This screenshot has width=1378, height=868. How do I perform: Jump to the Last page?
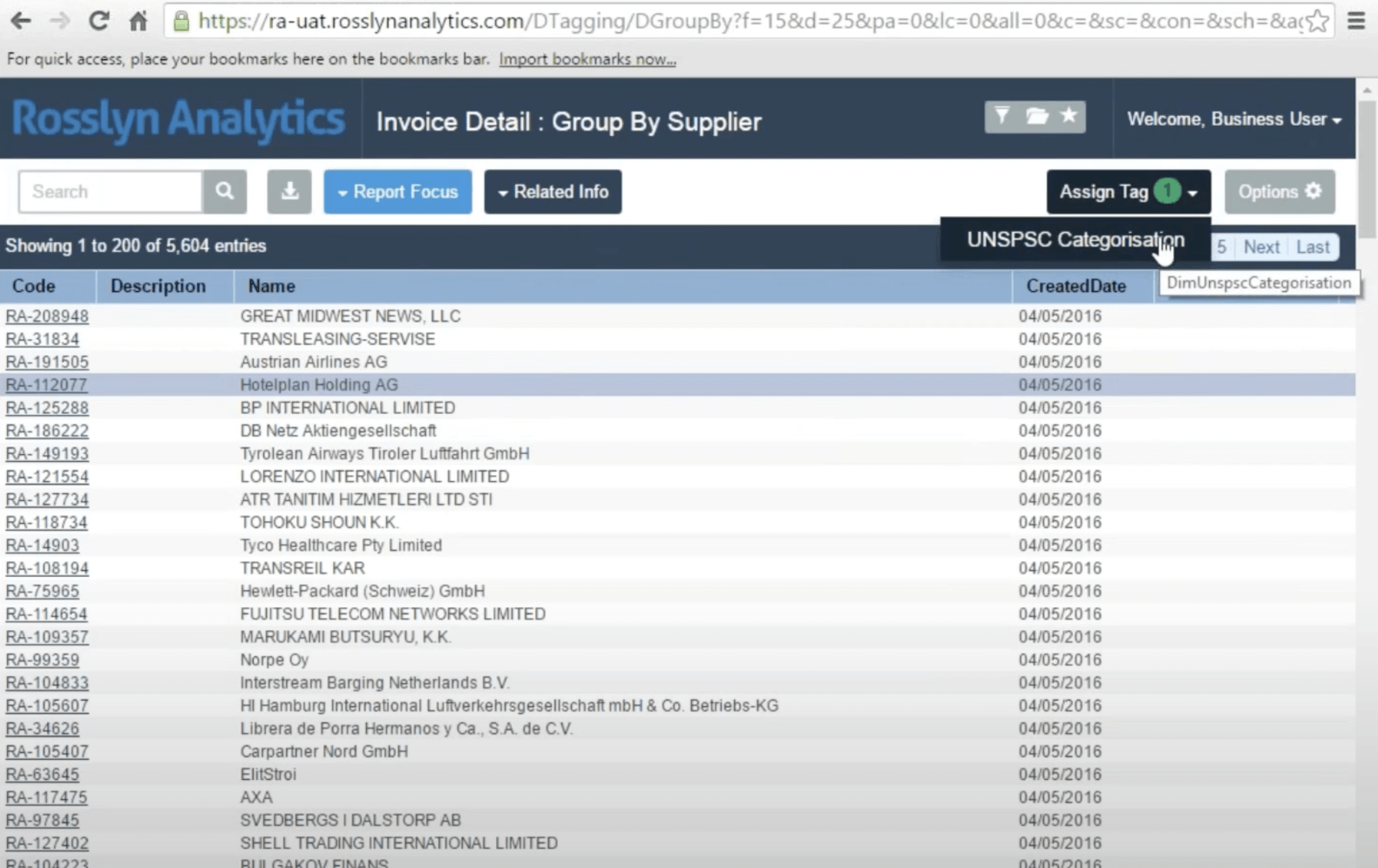coord(1313,248)
